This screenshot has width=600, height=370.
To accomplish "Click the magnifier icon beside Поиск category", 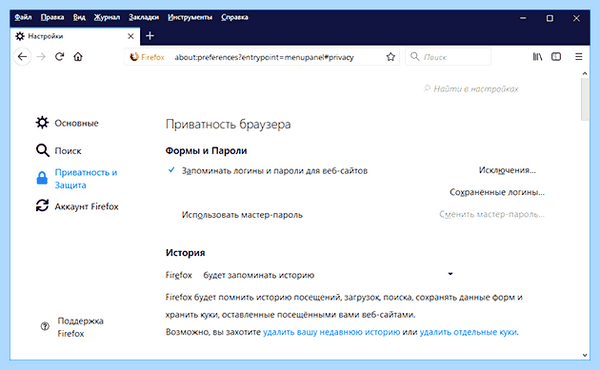I will [42, 150].
